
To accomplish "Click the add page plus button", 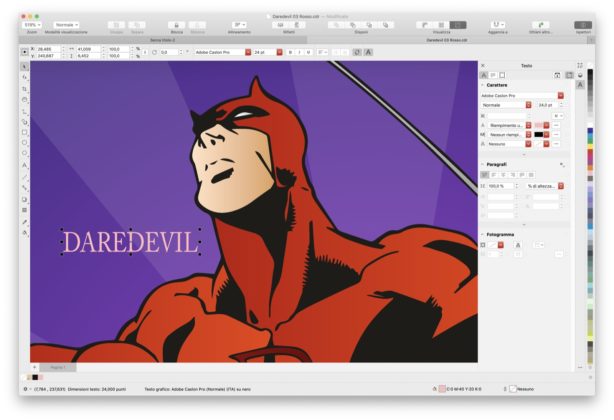I will (x=34, y=367).
